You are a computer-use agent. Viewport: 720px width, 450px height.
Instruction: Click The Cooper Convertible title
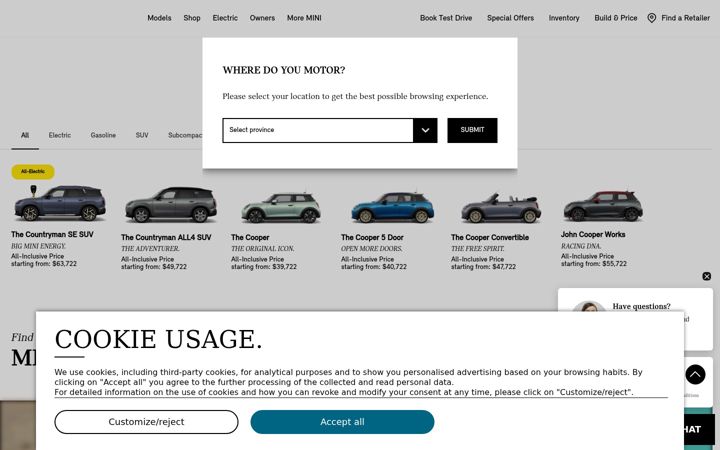click(x=489, y=237)
